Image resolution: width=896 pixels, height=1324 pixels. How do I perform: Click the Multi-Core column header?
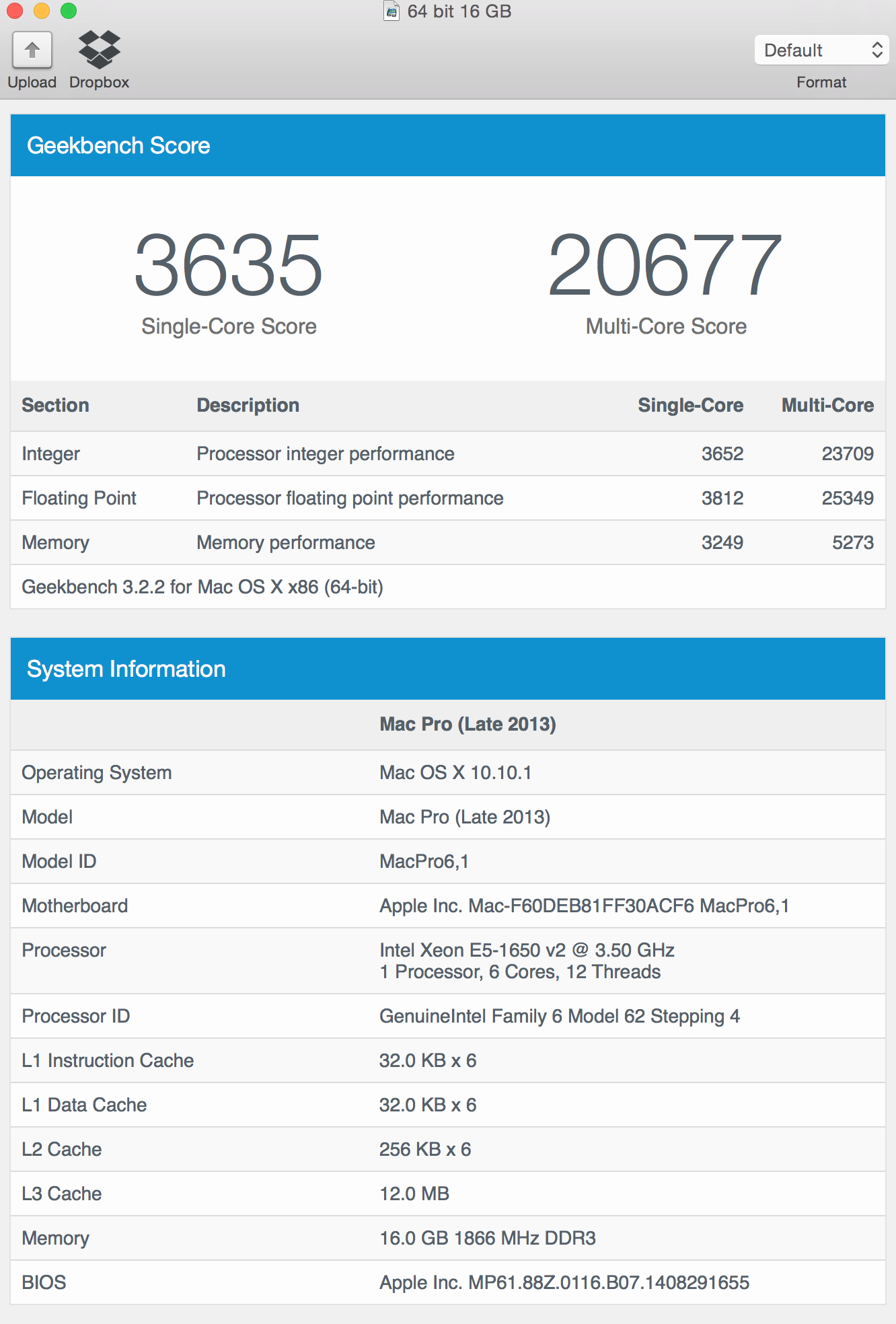[827, 405]
